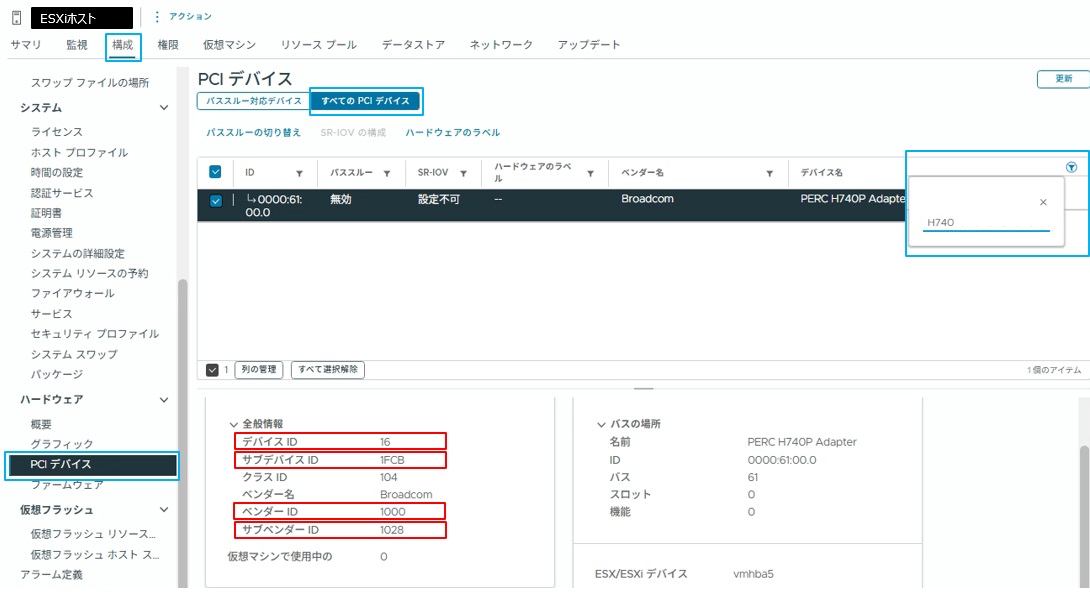Click the active デバイス名 filter icon
Screen dimensions: 1090x599
pyautogui.click(x=1071, y=167)
